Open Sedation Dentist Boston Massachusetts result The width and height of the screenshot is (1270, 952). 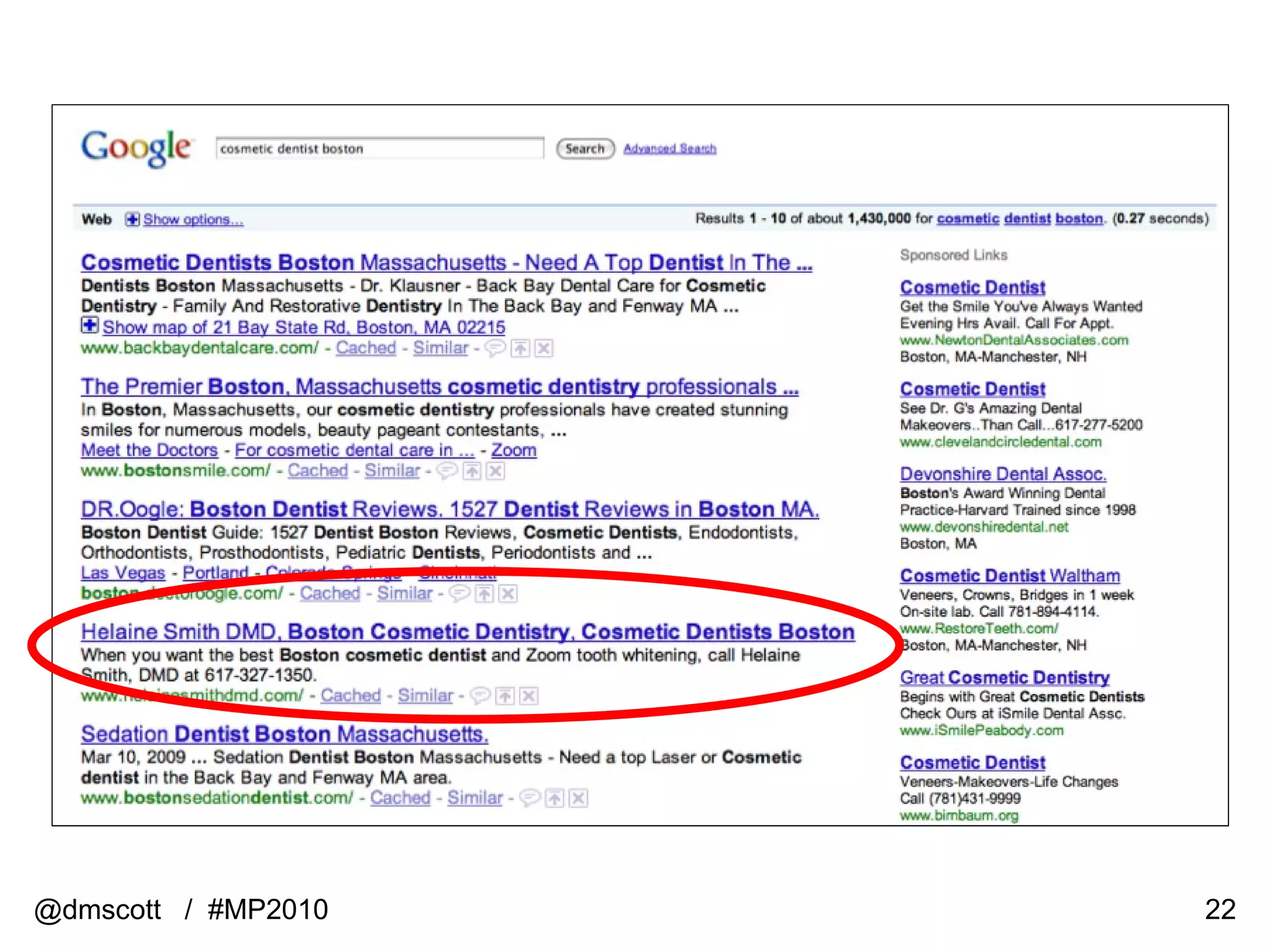click(285, 734)
